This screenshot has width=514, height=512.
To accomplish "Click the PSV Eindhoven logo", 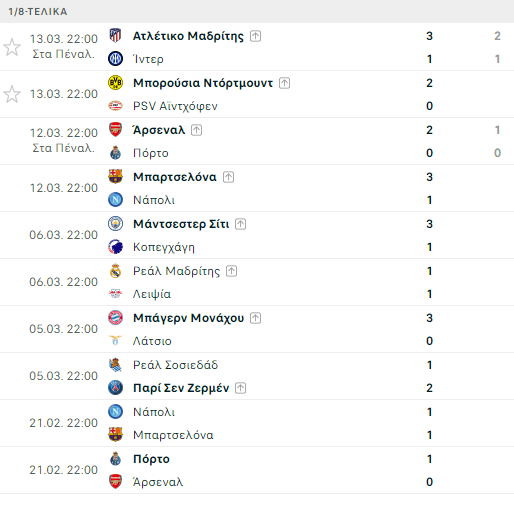I will tap(115, 106).
